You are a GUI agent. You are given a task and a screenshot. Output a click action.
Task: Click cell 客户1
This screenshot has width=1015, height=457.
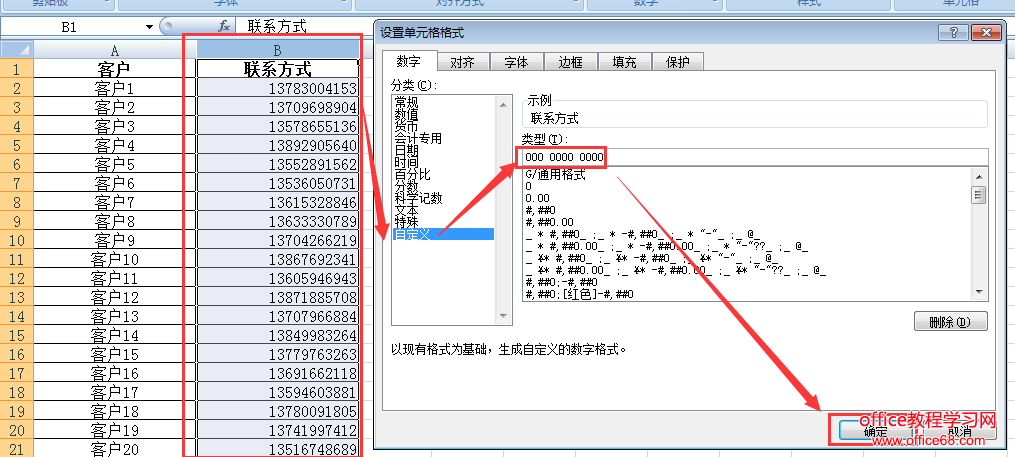[x=115, y=88]
